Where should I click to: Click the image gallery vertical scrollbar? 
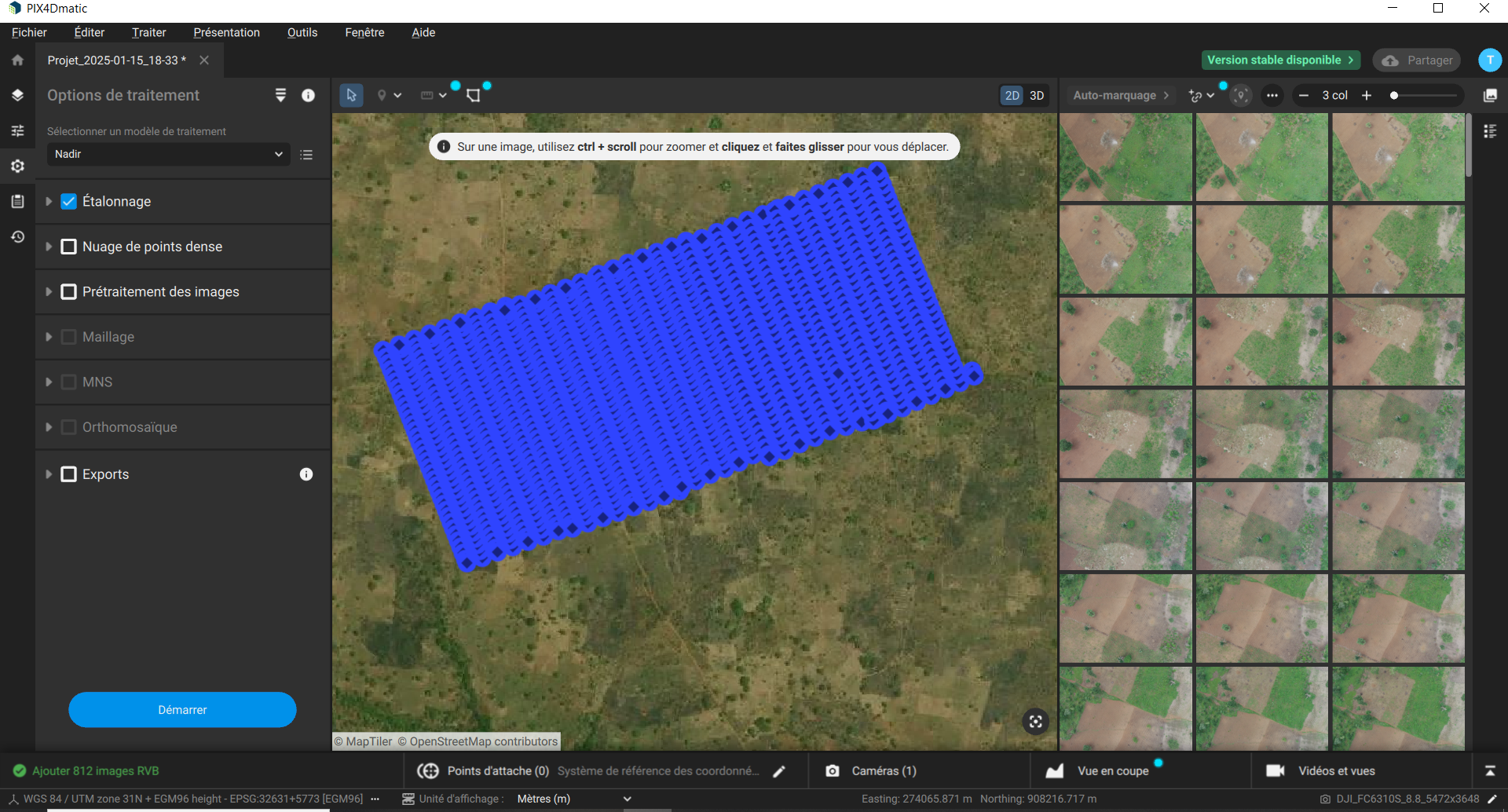click(1469, 145)
